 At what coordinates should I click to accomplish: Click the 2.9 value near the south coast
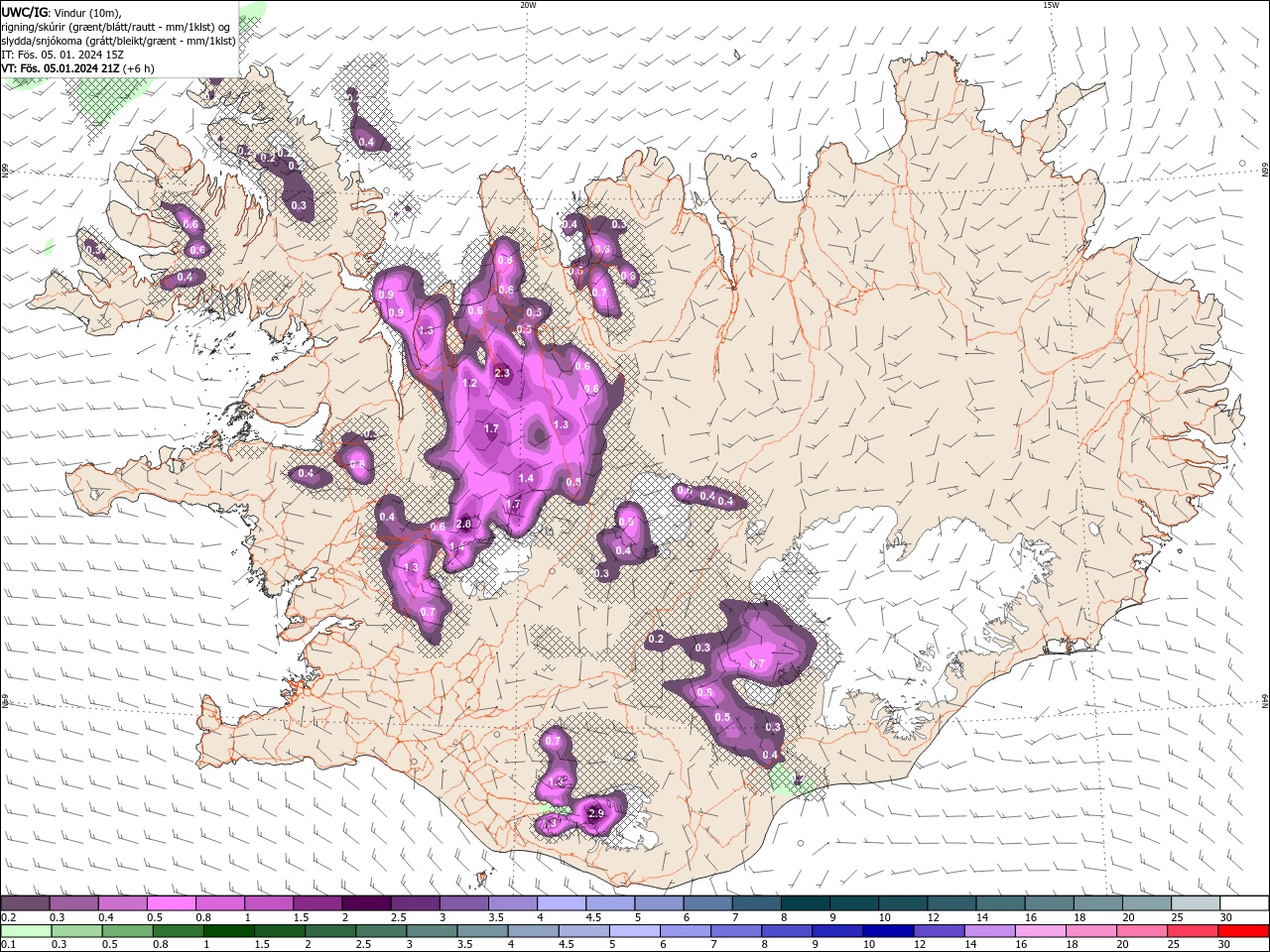(x=596, y=813)
